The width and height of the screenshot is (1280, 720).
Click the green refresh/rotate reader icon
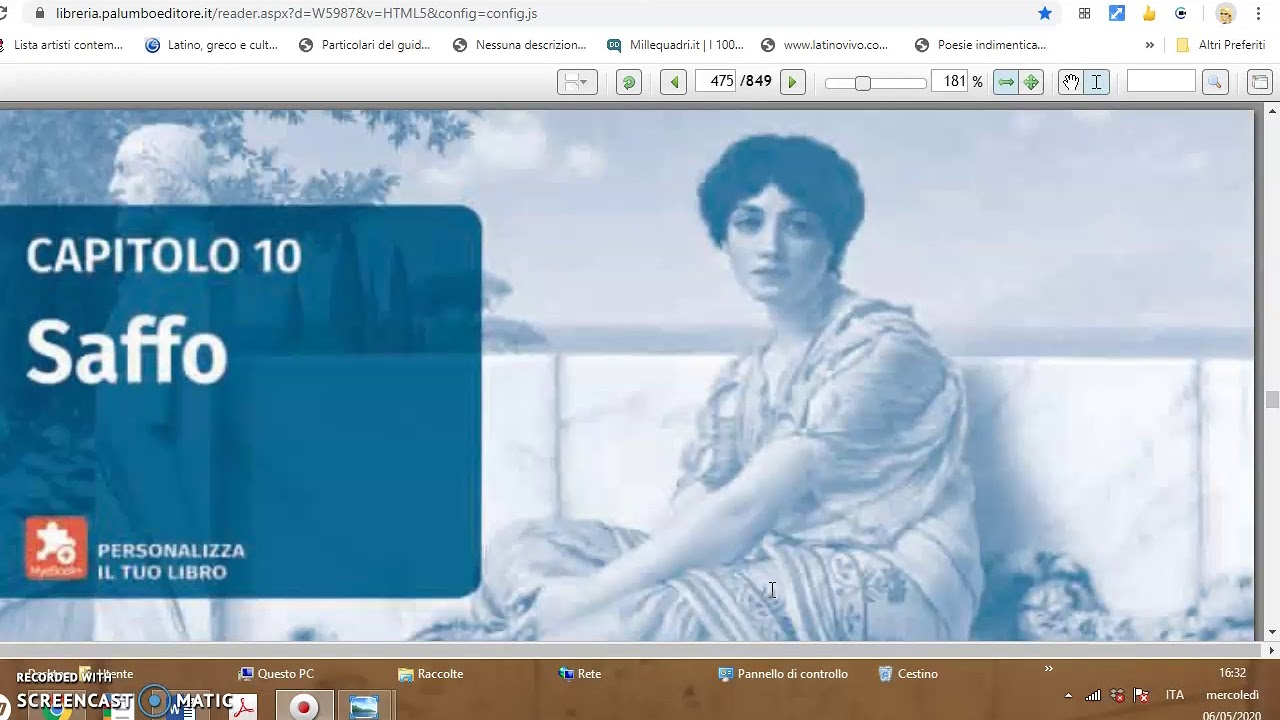(629, 82)
